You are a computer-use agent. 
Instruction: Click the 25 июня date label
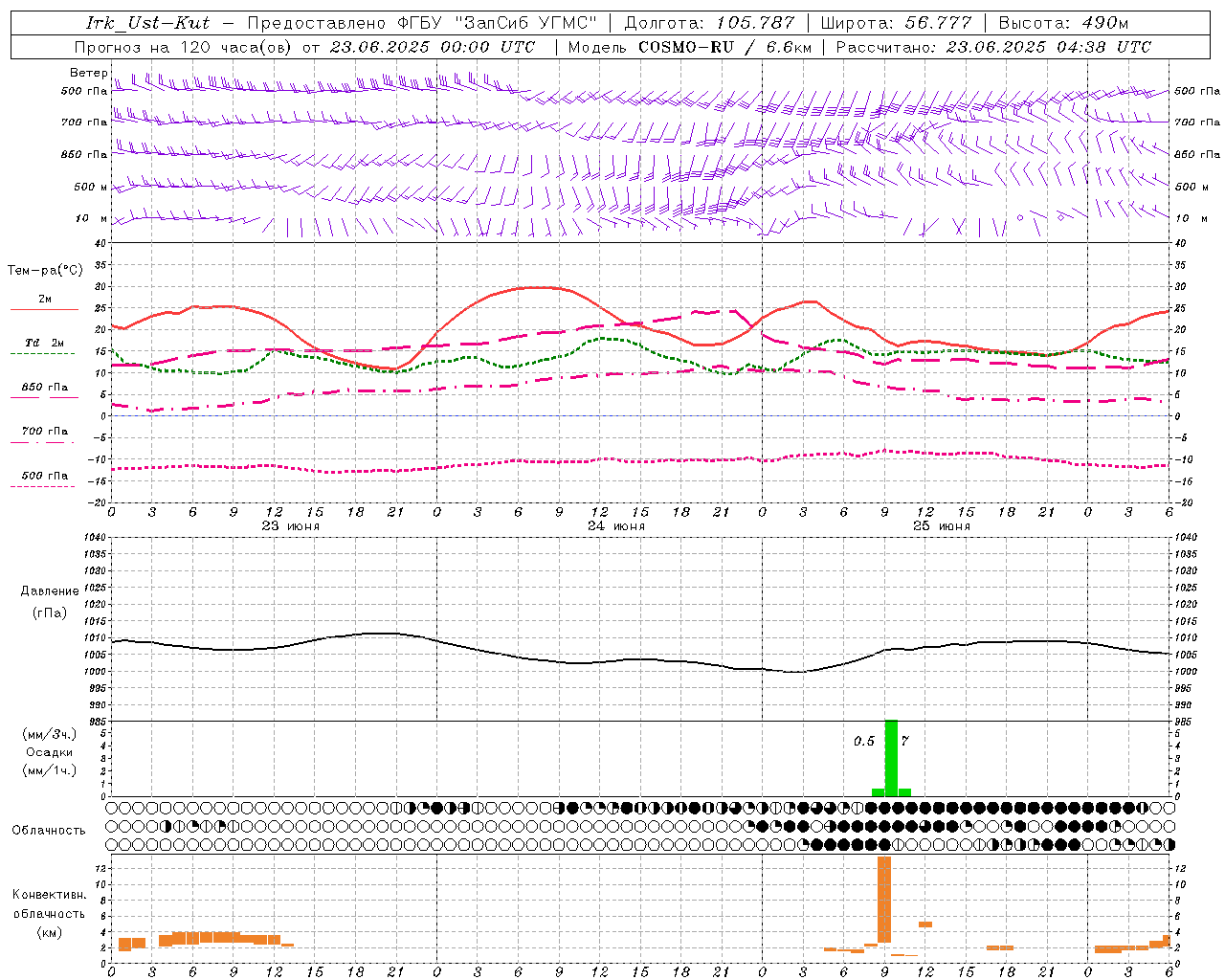click(x=942, y=526)
